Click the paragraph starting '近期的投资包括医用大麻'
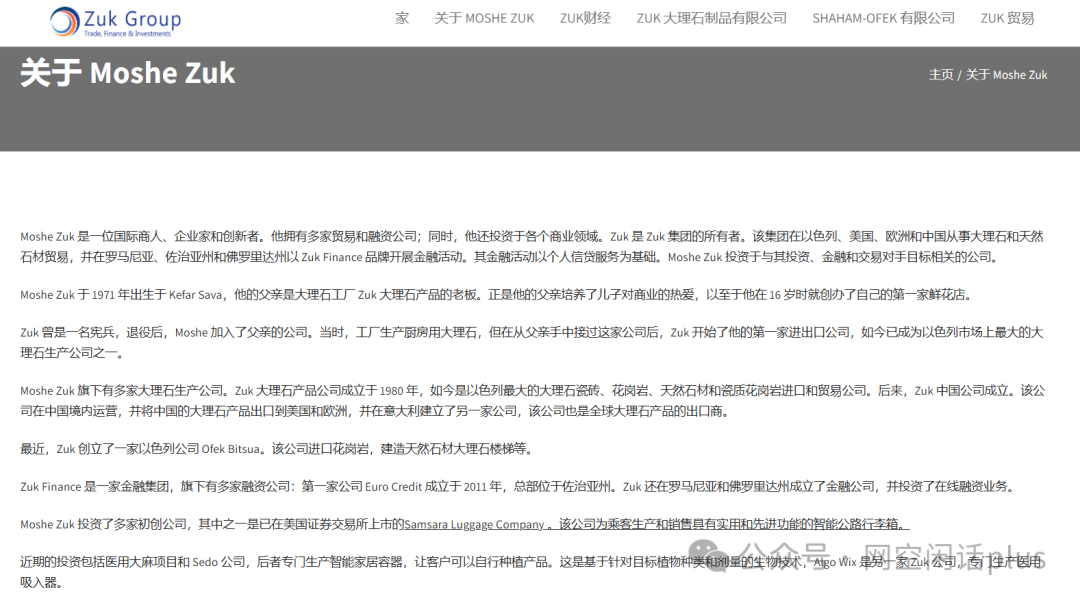Image resolution: width=1080 pixels, height=601 pixels. tap(530, 572)
